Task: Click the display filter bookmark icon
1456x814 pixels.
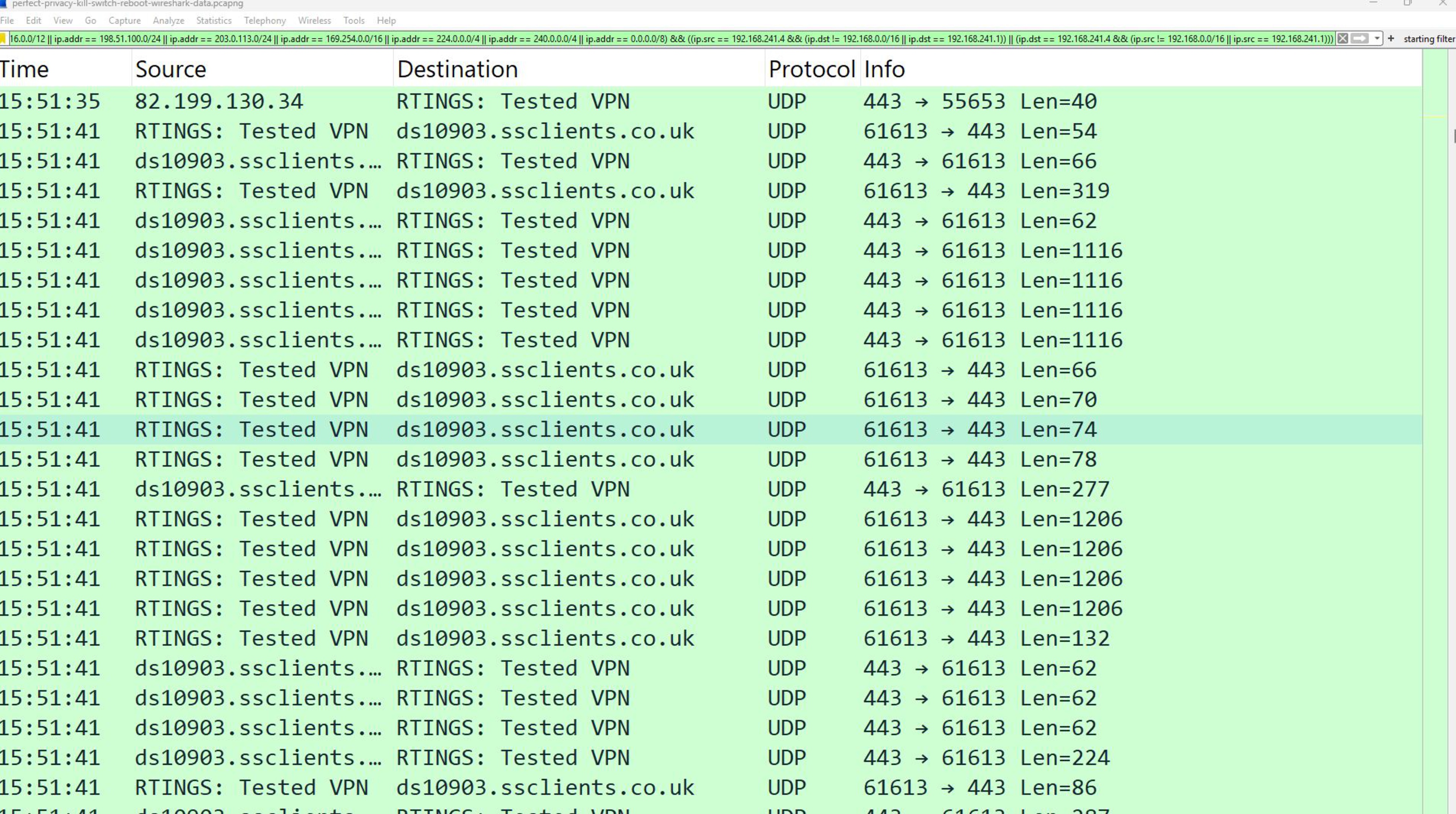Action: click(3, 38)
